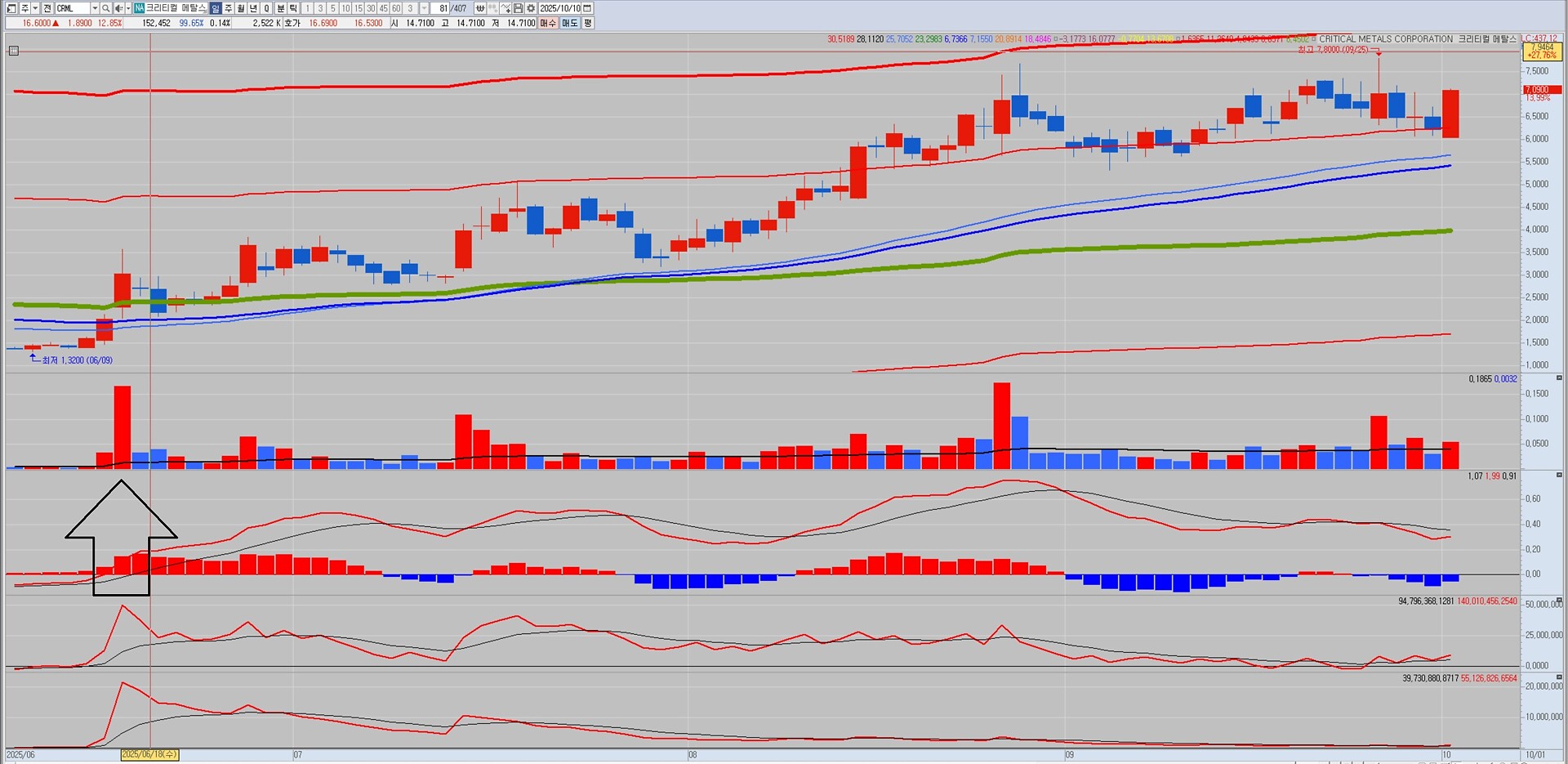
Task: Choose the 15 interval button
Action: (x=359, y=8)
